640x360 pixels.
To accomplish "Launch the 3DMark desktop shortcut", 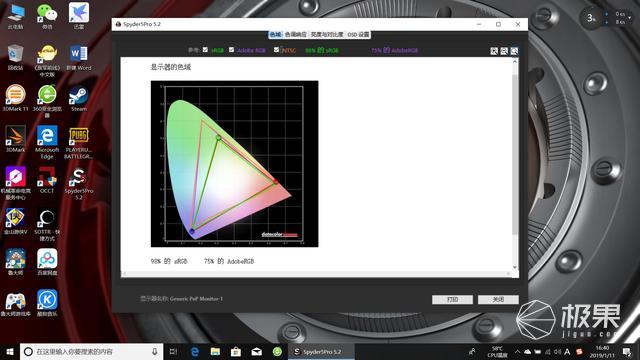I will click(16, 139).
